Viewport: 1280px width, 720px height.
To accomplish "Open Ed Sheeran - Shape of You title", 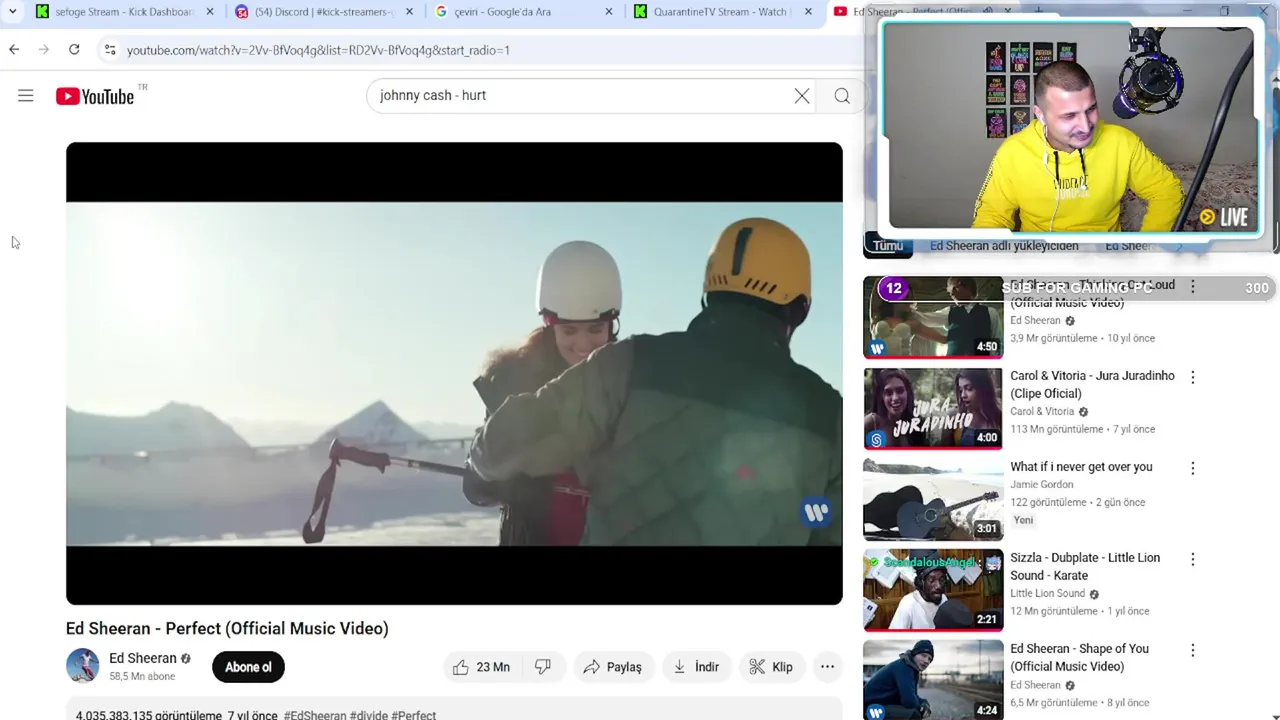I will [1079, 658].
